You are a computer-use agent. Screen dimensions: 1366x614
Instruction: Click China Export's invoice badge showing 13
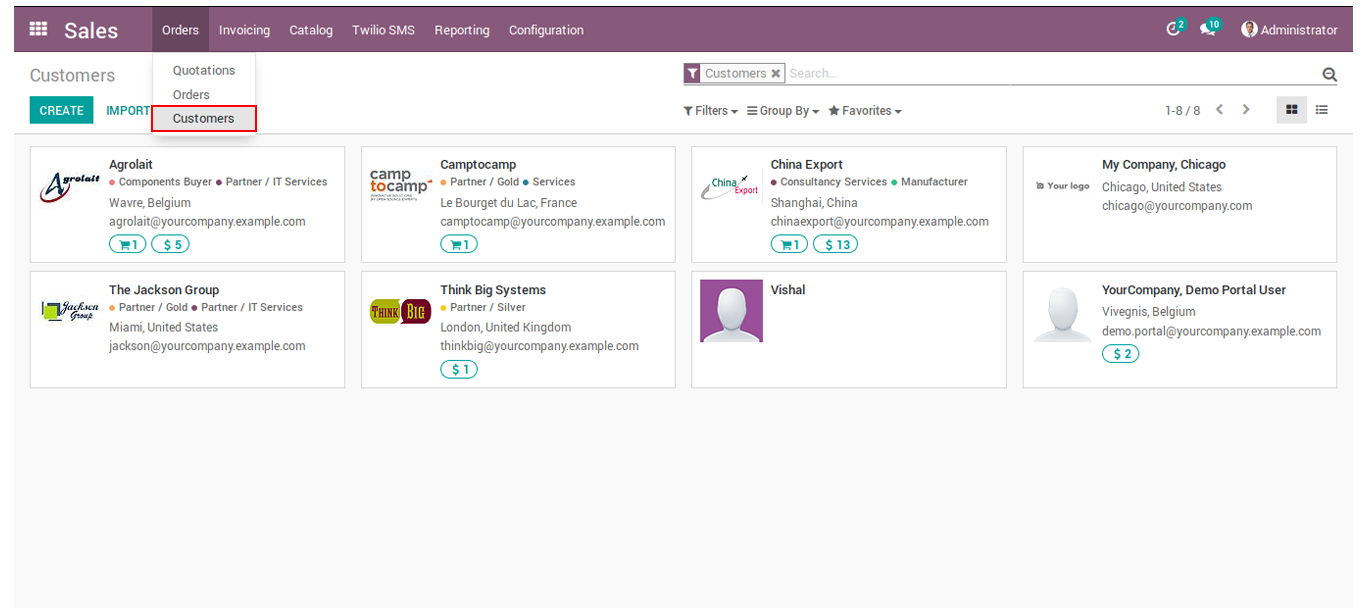click(x=835, y=244)
